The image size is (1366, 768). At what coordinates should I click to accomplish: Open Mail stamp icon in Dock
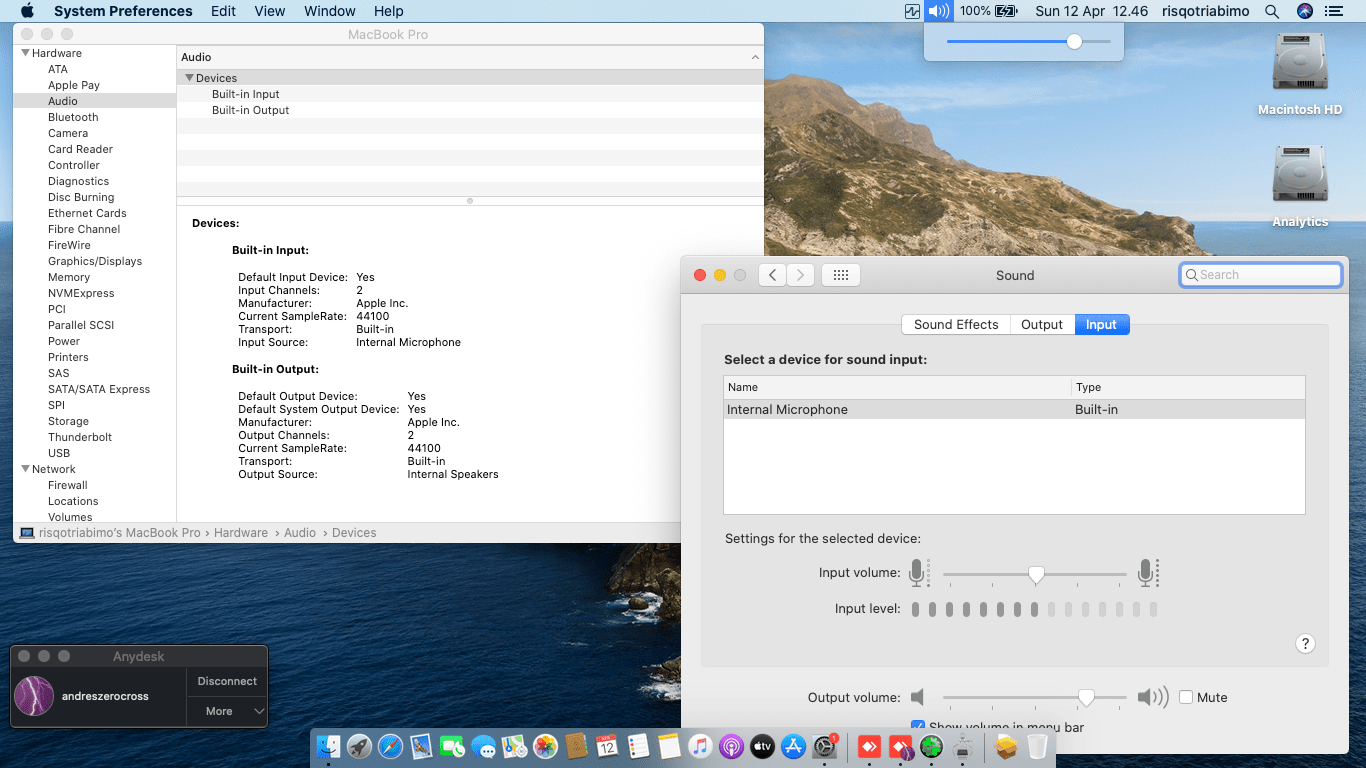421,746
